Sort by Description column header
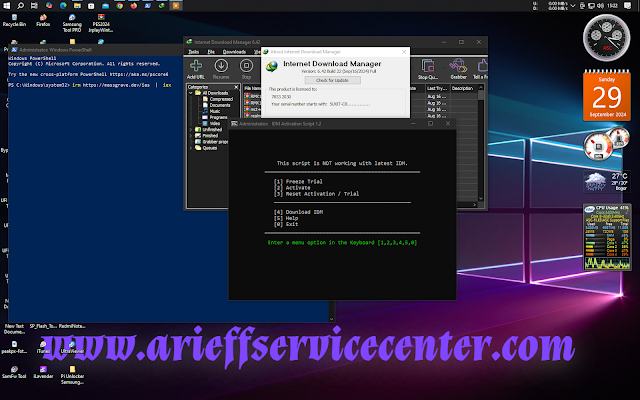The width and height of the screenshot is (640, 400). [463, 88]
